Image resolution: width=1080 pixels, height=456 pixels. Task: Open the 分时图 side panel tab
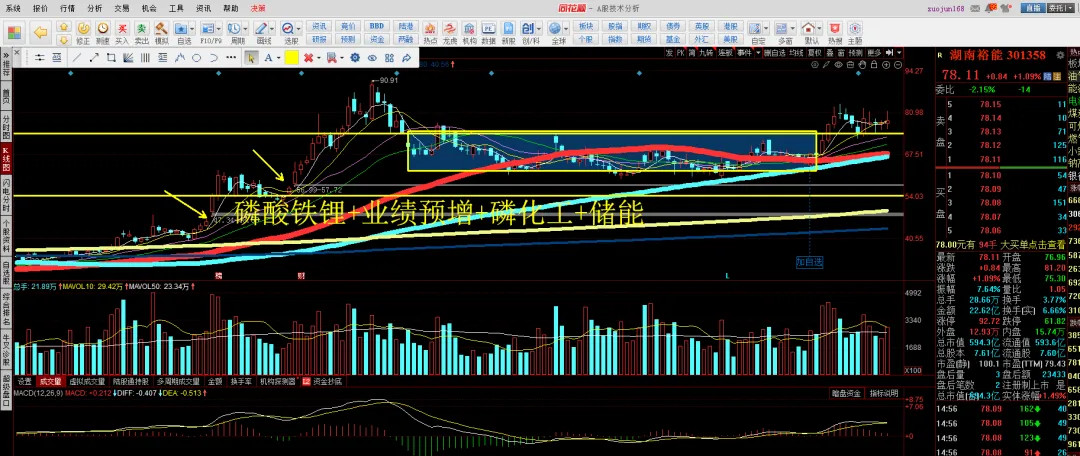[6, 128]
